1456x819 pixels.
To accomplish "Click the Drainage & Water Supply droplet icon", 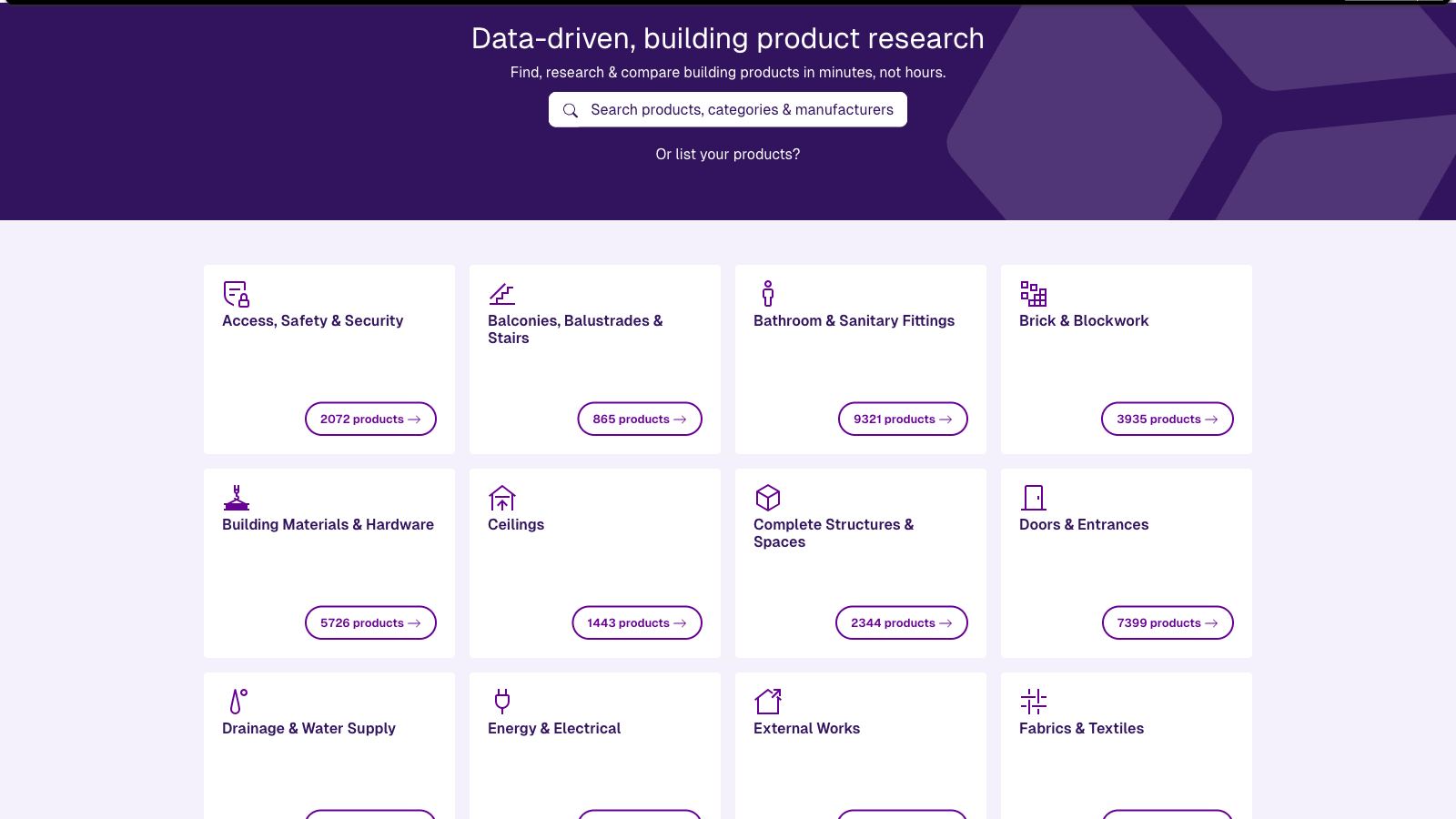I will click(x=238, y=702).
